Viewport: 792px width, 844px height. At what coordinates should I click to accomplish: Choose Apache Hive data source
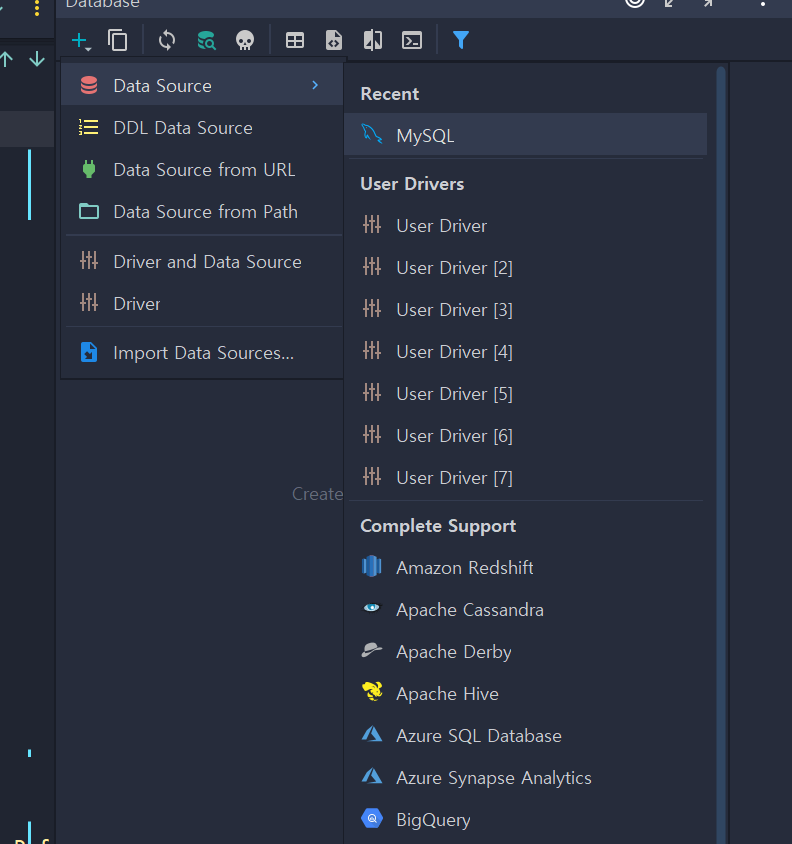[x=525, y=693]
